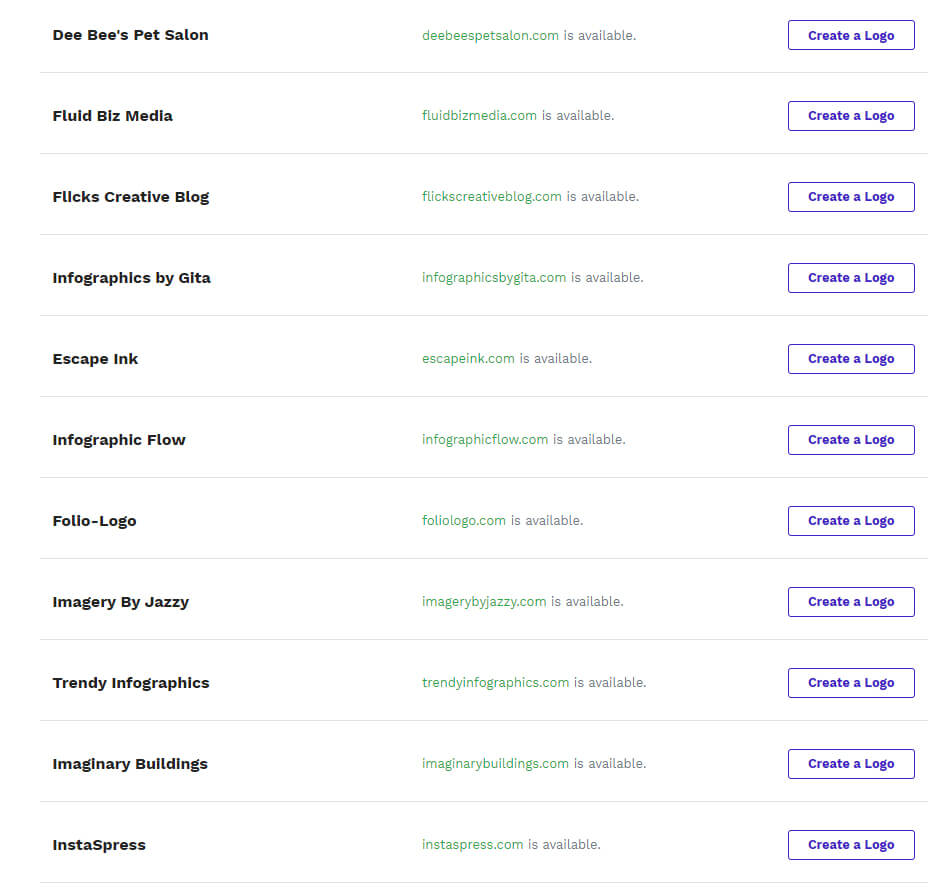Open the imagerybyjazzy.com domain link
The image size is (942, 888).
[484, 601]
